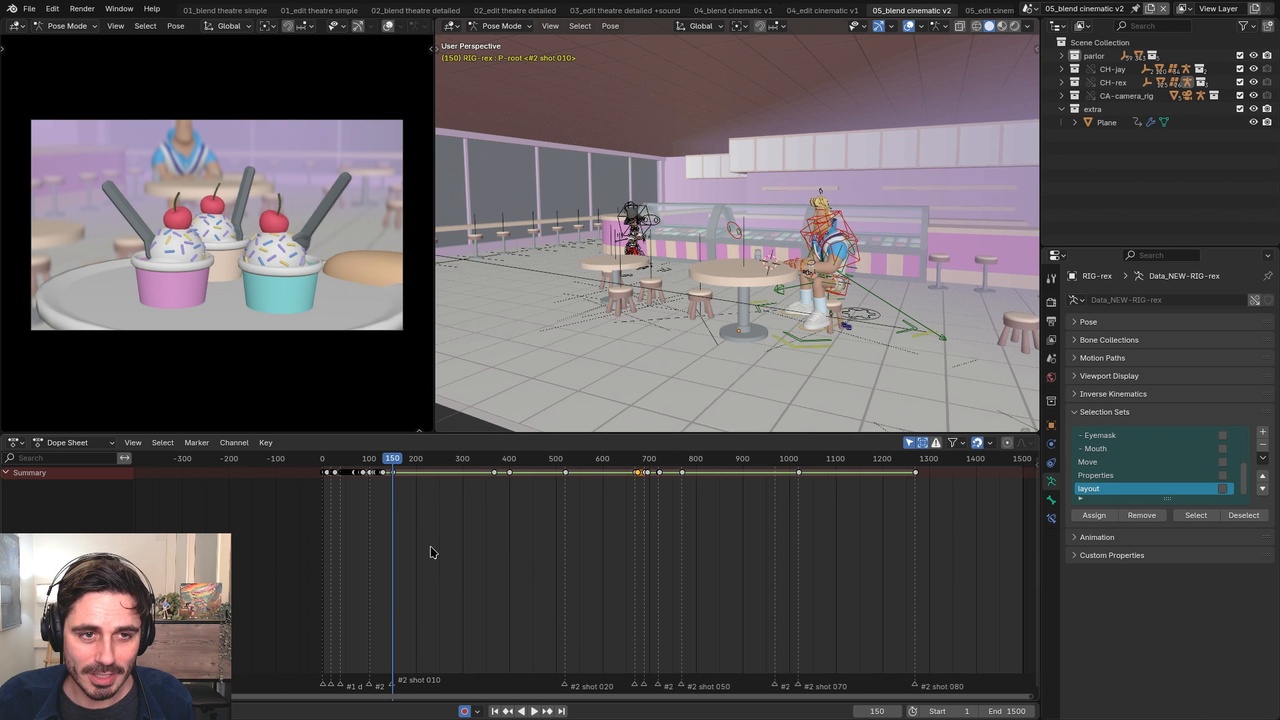
Task: Move selection set up in list
Action: coord(1262,476)
